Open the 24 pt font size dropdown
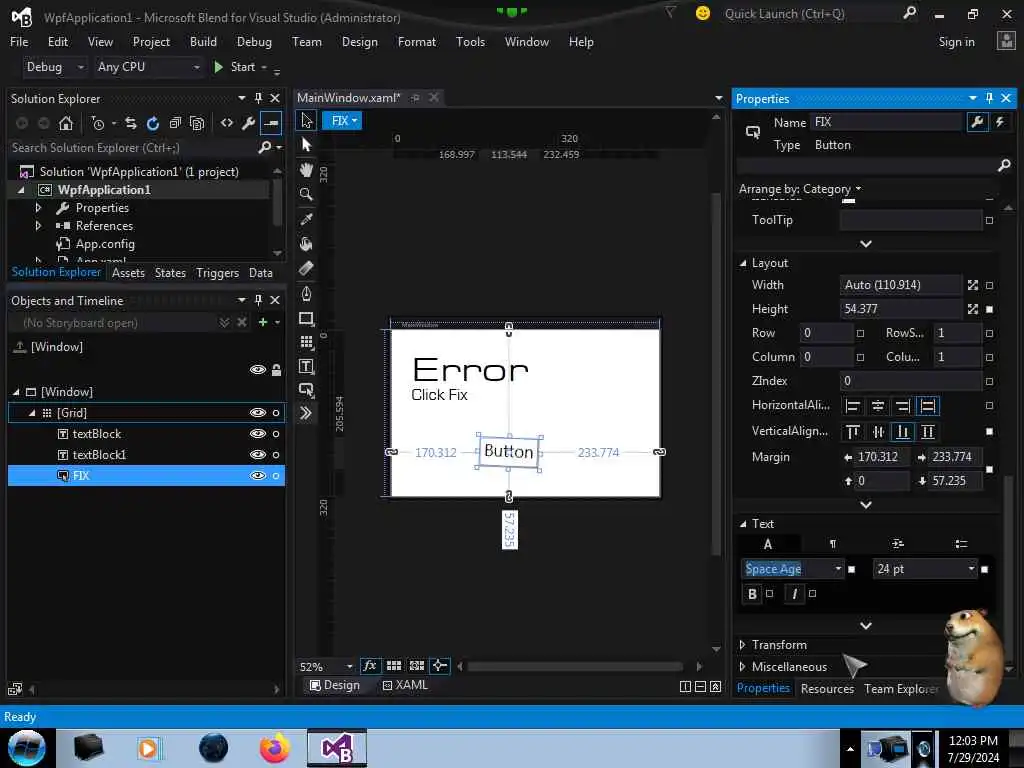 tap(972, 569)
